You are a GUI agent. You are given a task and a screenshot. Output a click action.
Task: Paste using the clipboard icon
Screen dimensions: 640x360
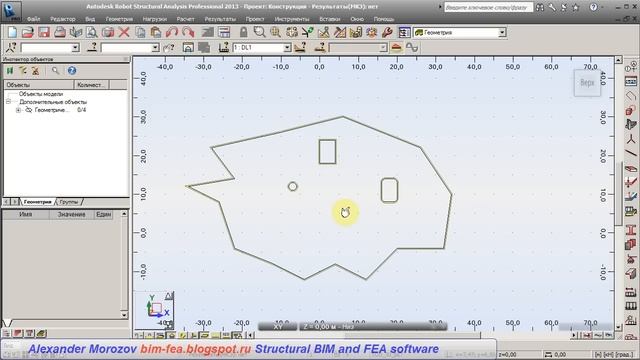pos(156,32)
